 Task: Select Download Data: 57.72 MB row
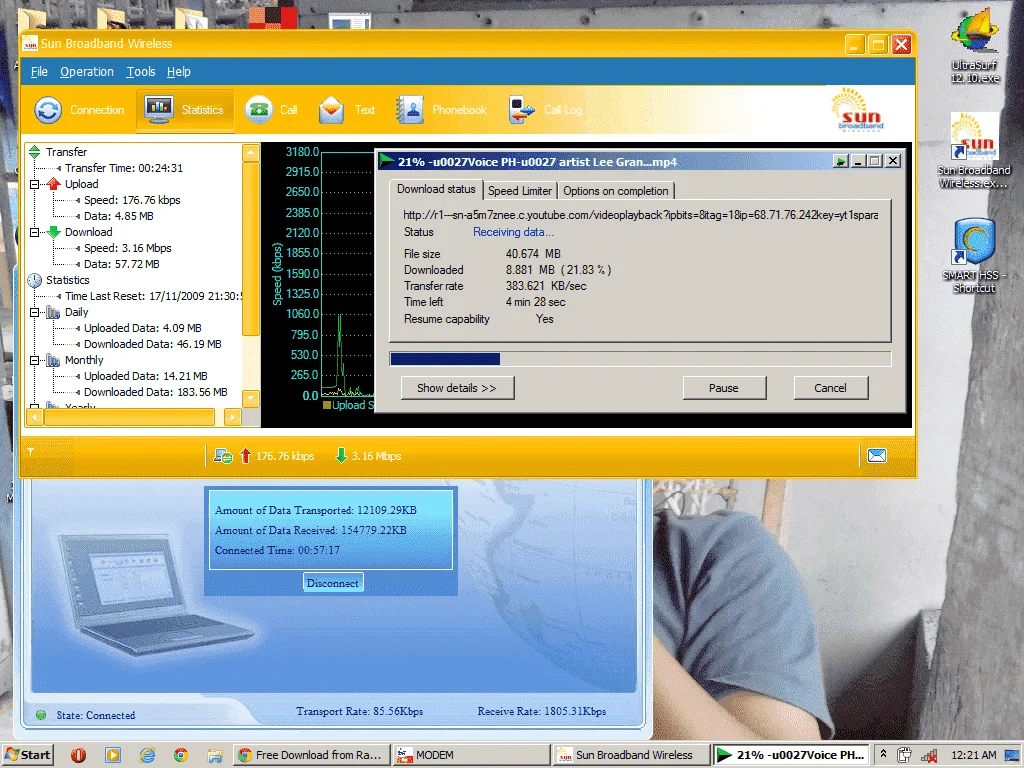click(x=121, y=264)
